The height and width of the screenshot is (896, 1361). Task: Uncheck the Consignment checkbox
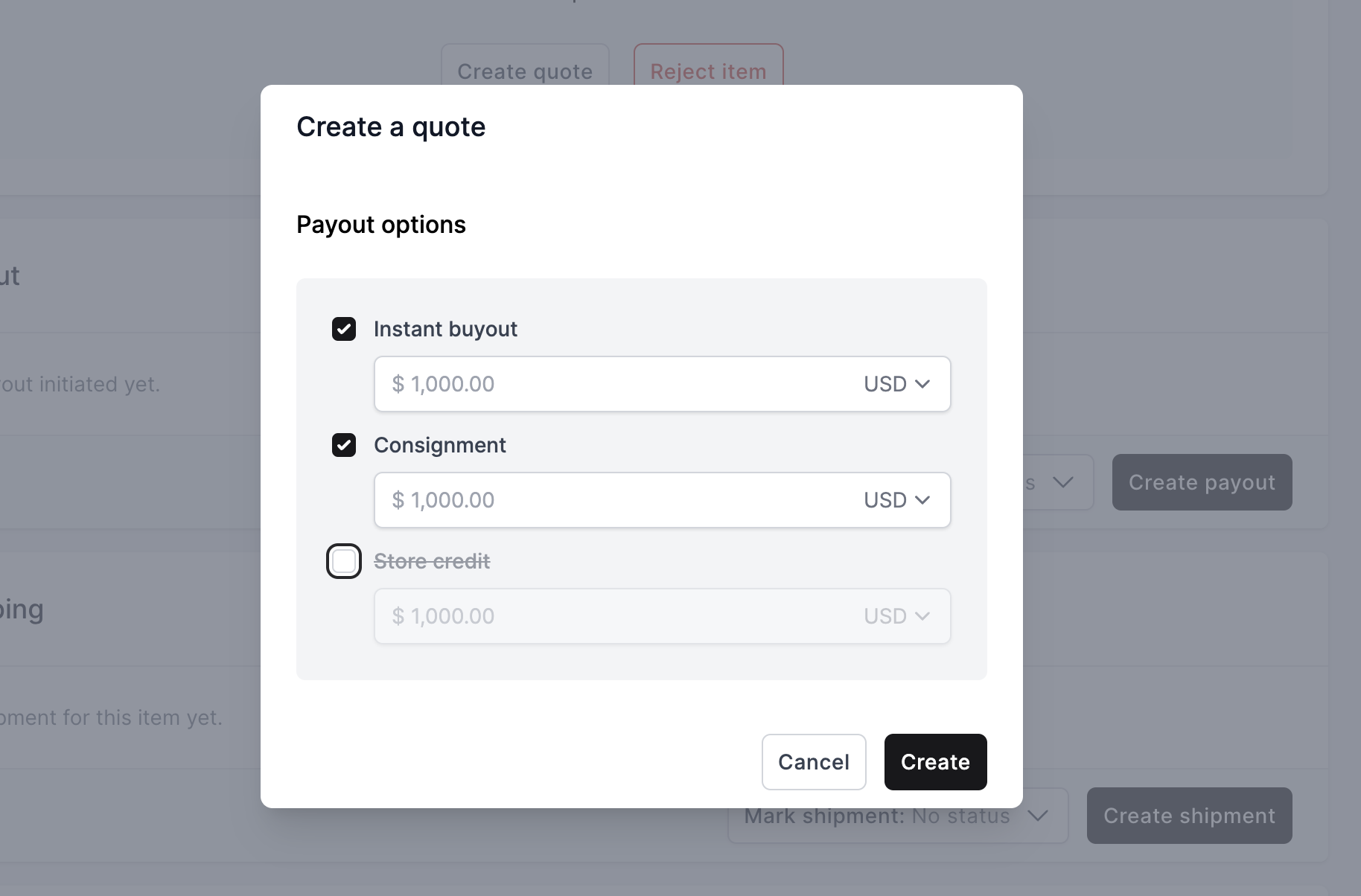click(x=344, y=445)
